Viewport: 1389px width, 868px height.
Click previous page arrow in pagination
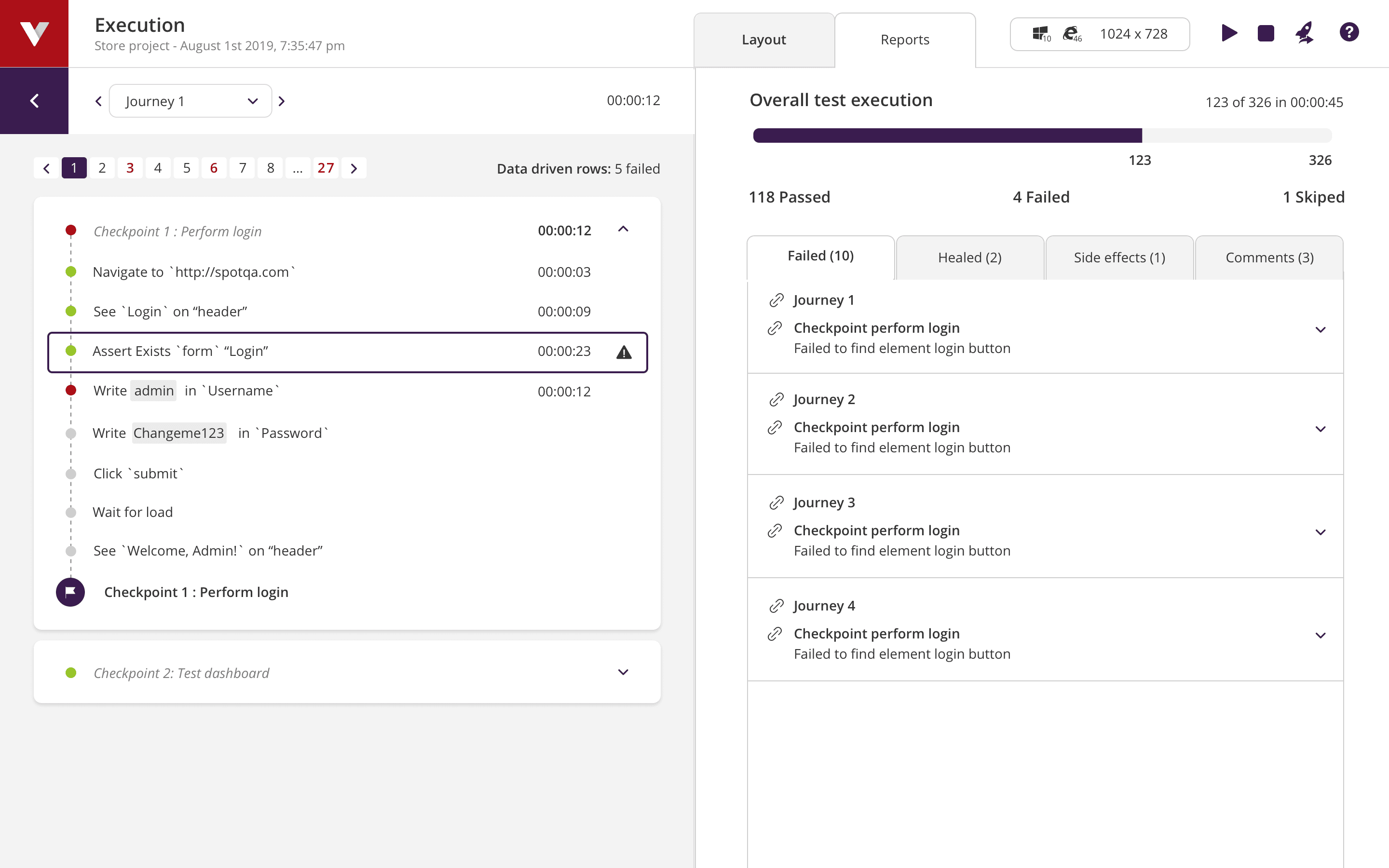(46, 168)
